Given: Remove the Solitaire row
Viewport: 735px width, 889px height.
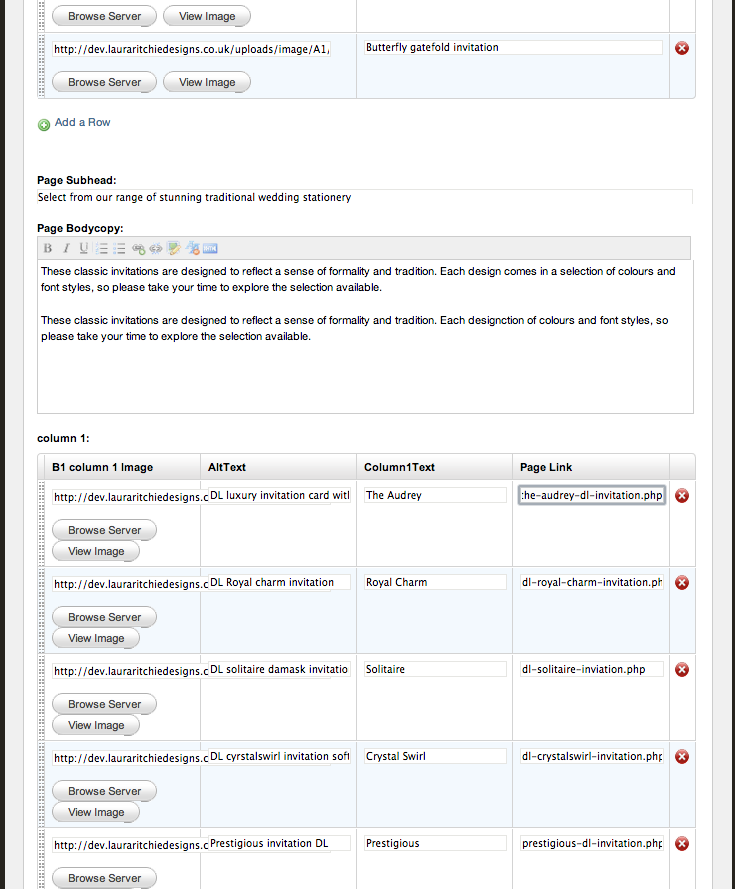Looking at the screenshot, I should point(682,670).
